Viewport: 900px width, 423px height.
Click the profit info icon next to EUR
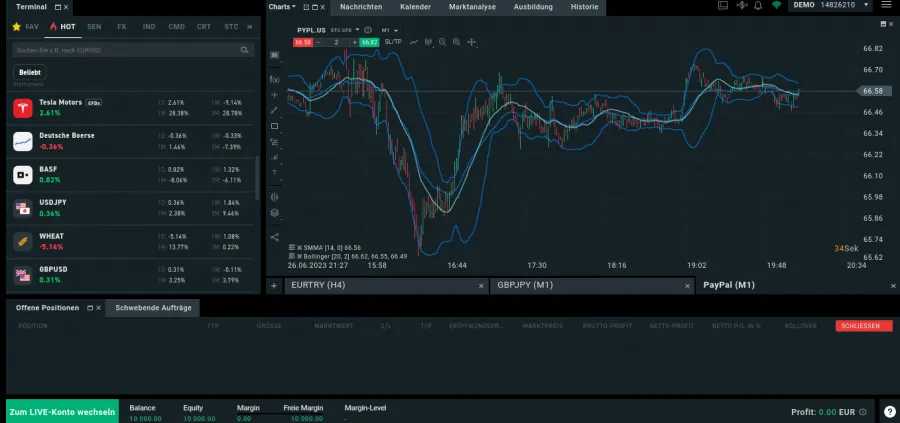pyautogui.click(x=863, y=412)
